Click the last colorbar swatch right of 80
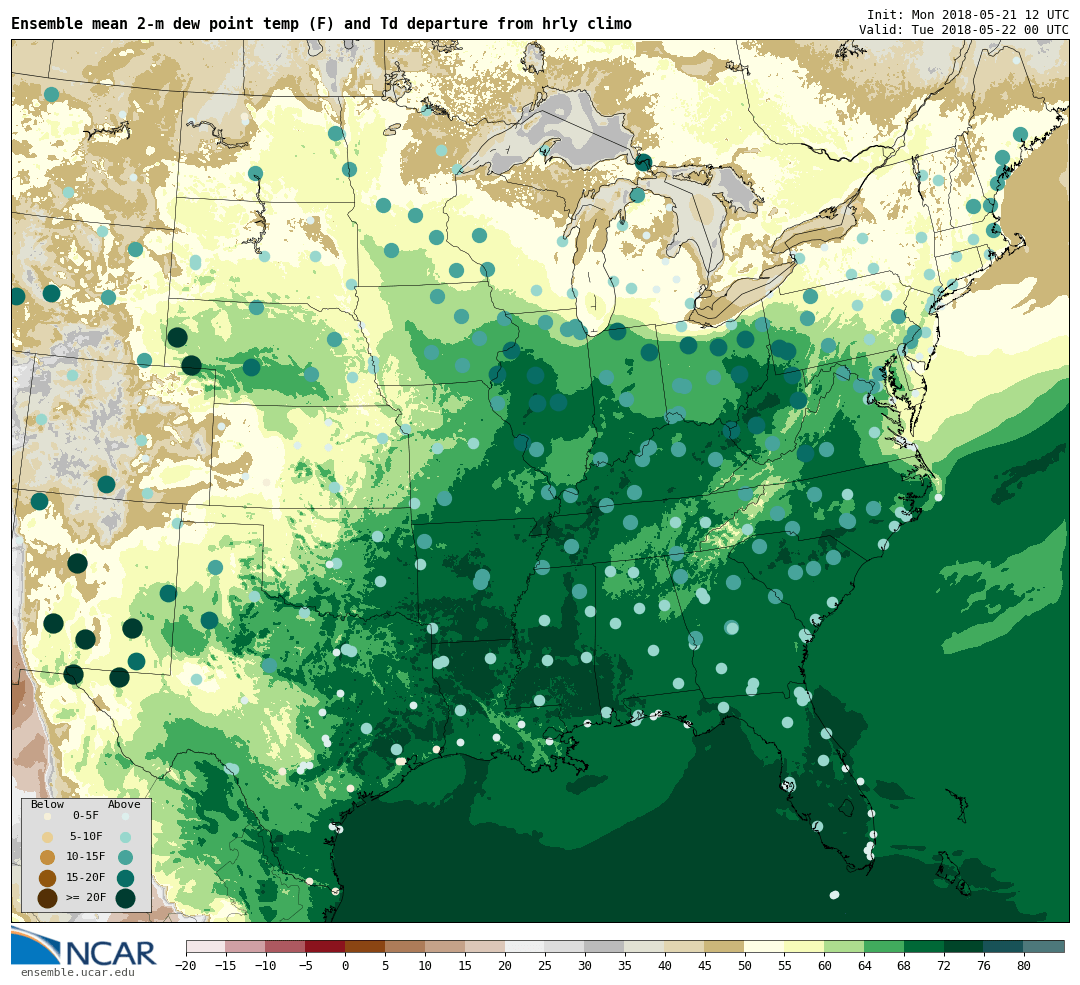This screenshot has height=985, width=1080. pos(1043,946)
